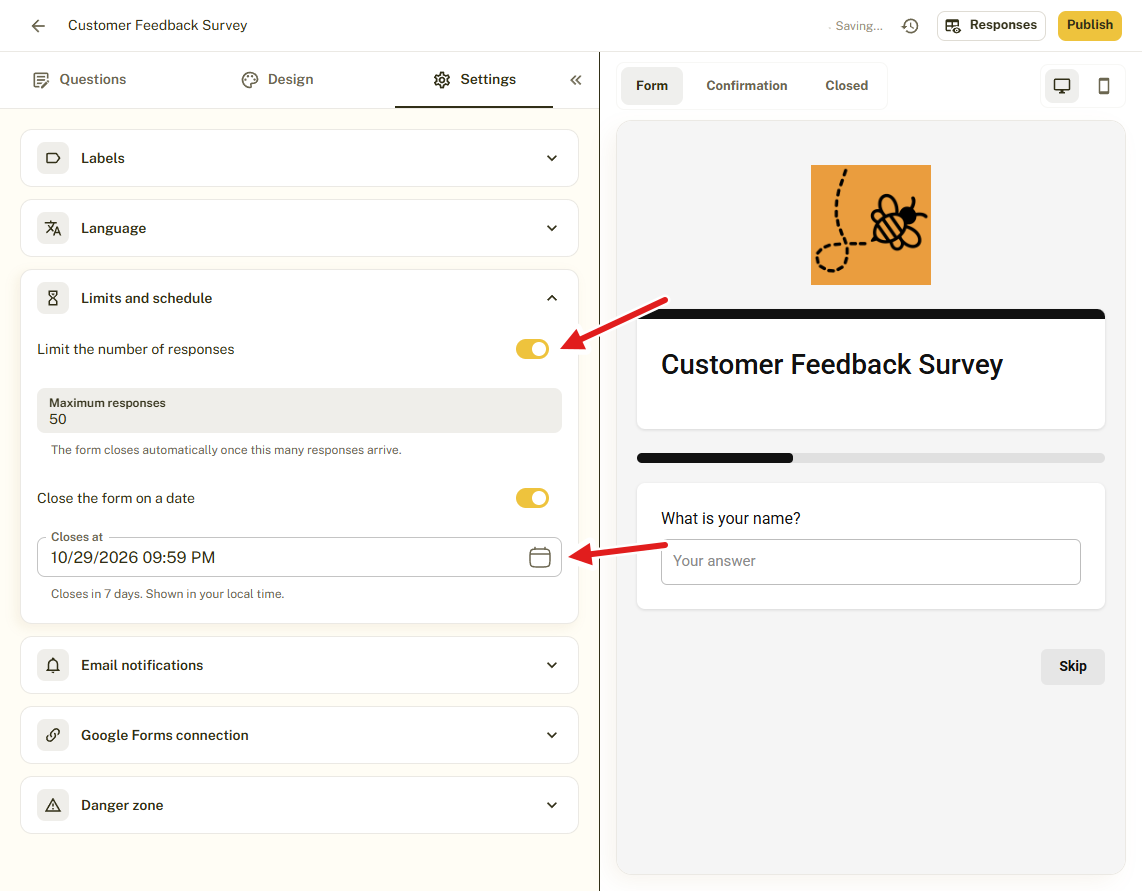Click the Customer Feedback Survey title in header
The width and height of the screenshot is (1142, 891).
click(157, 25)
